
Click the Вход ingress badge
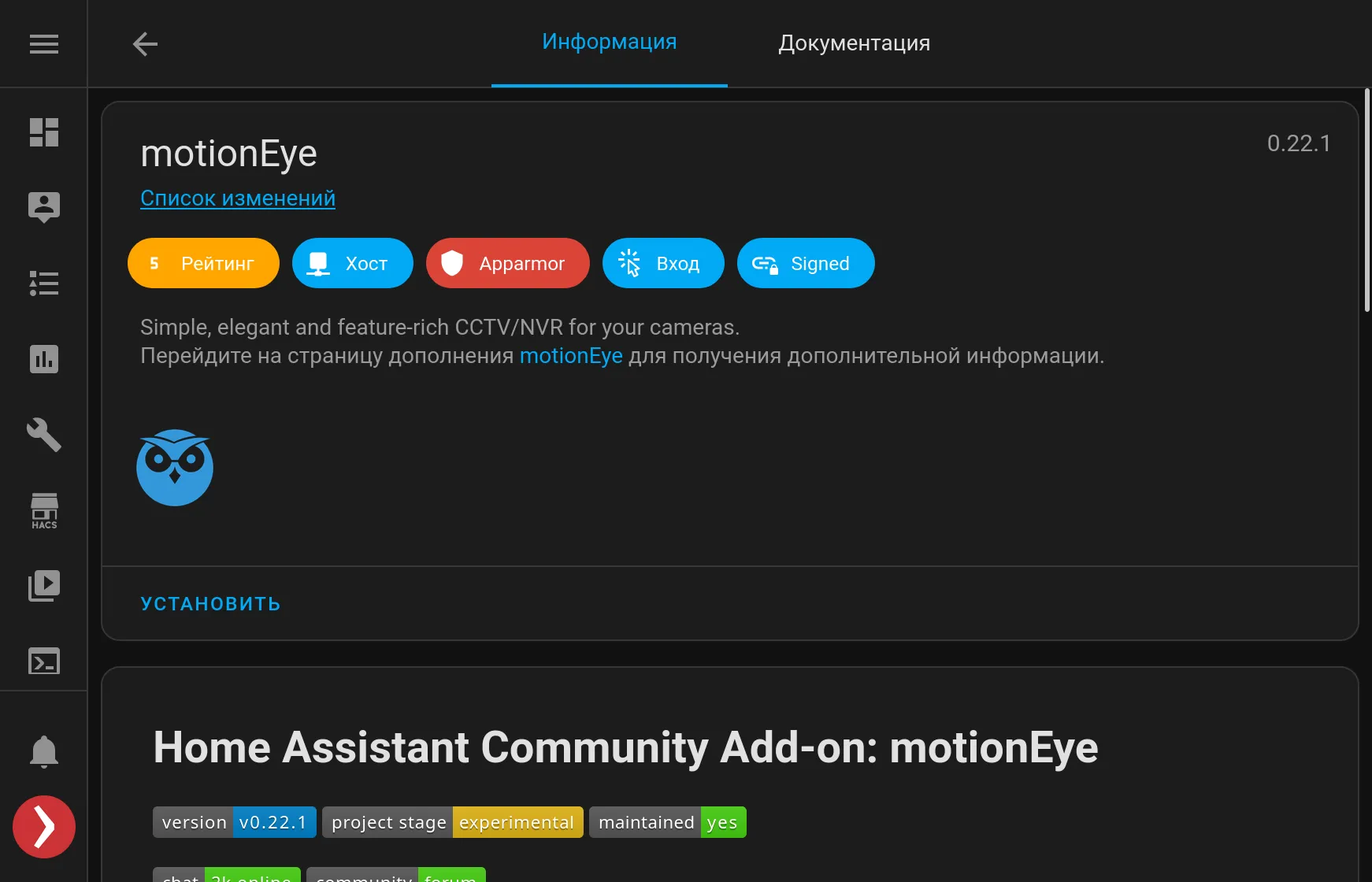pos(663,263)
